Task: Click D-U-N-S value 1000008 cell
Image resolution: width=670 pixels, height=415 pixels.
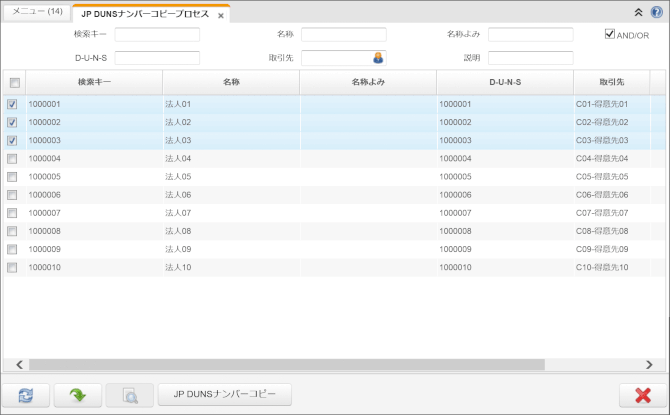Action: (505, 231)
